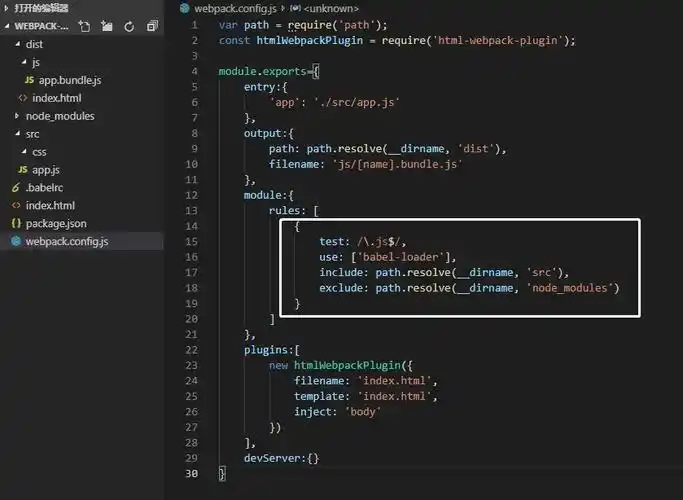683x500 pixels.
Task: Click the webpack icon in the breadcrumb
Action: click(x=185, y=8)
